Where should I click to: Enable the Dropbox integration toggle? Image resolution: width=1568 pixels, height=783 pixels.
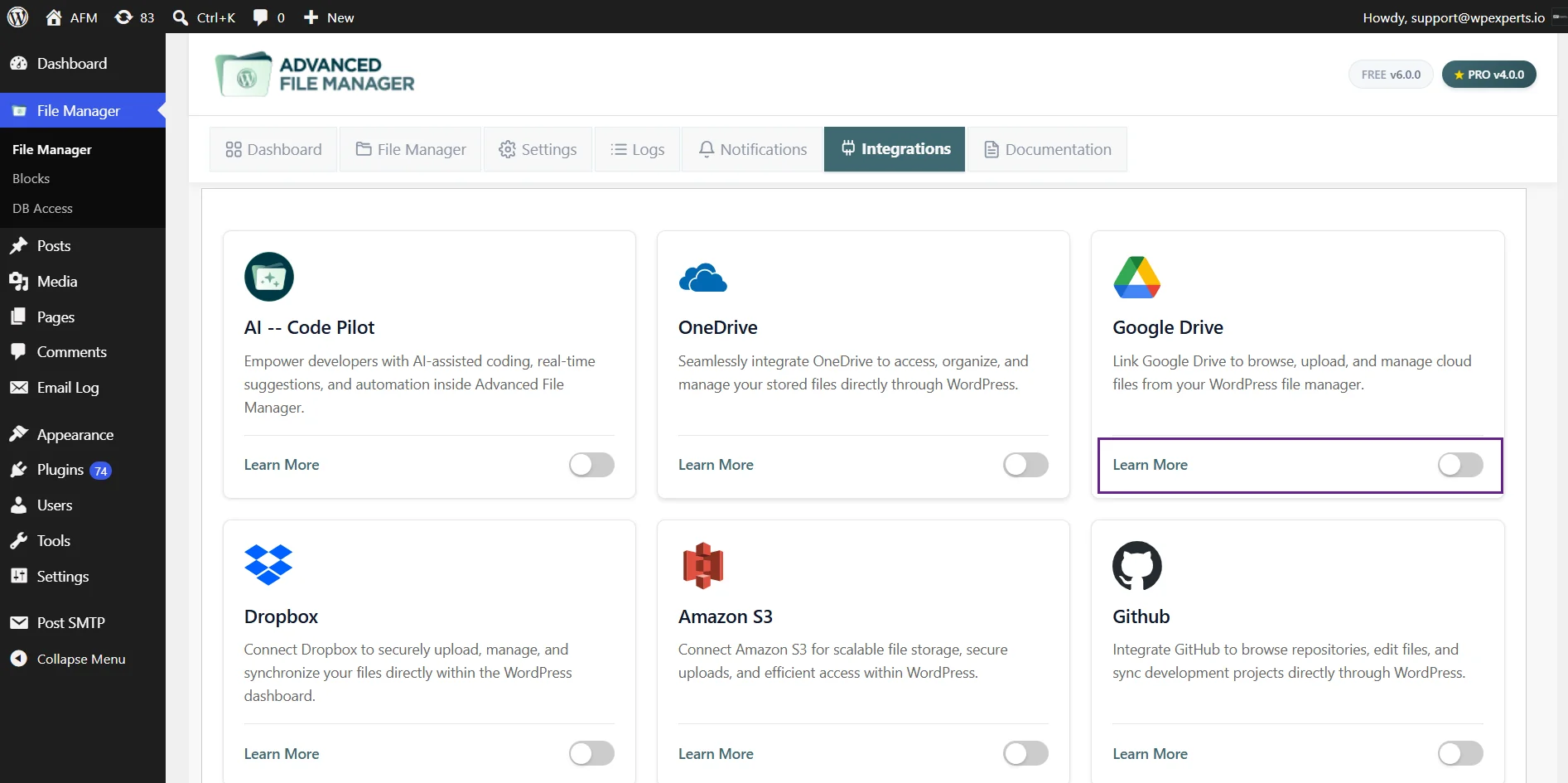[591, 753]
